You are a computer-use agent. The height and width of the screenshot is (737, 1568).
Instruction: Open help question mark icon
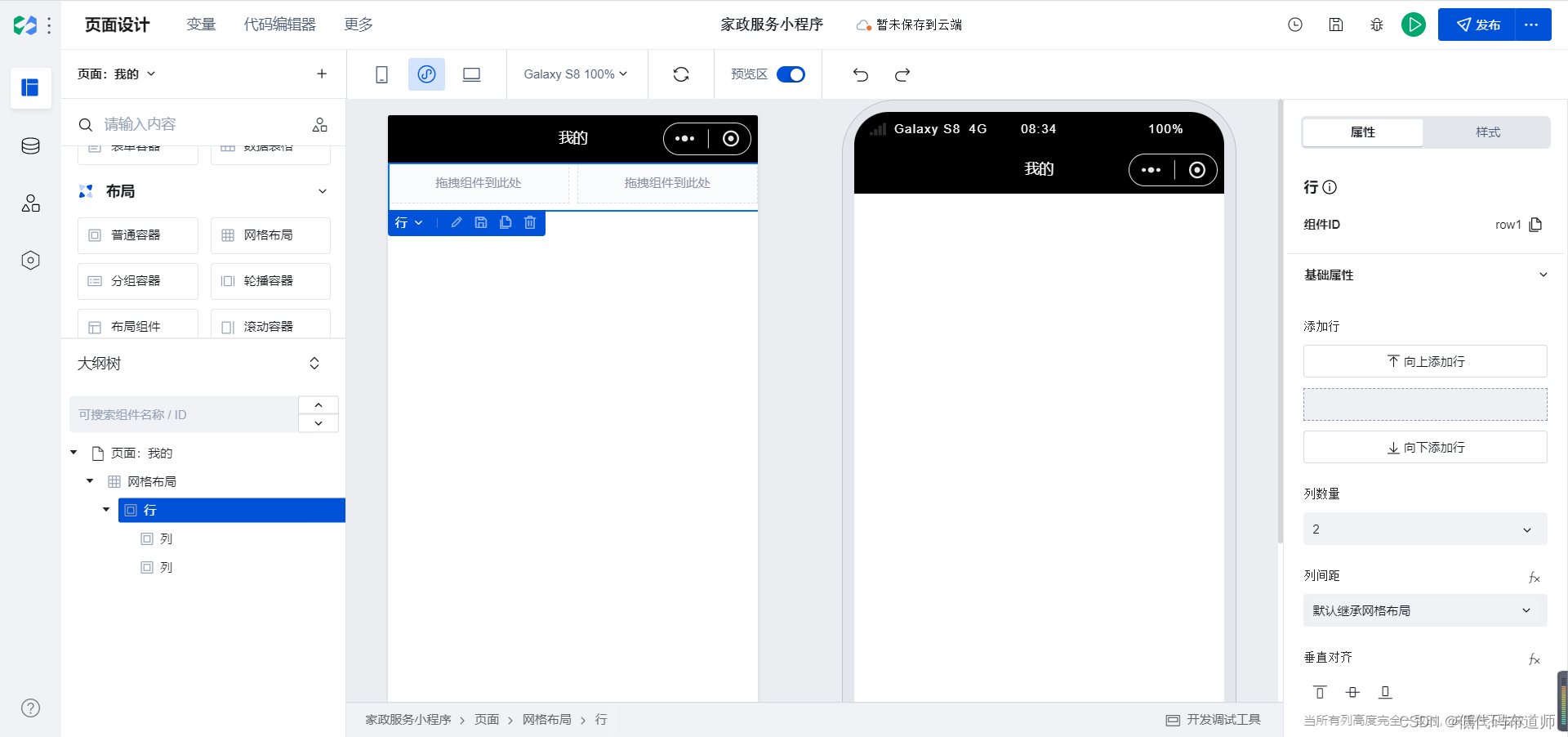point(30,708)
